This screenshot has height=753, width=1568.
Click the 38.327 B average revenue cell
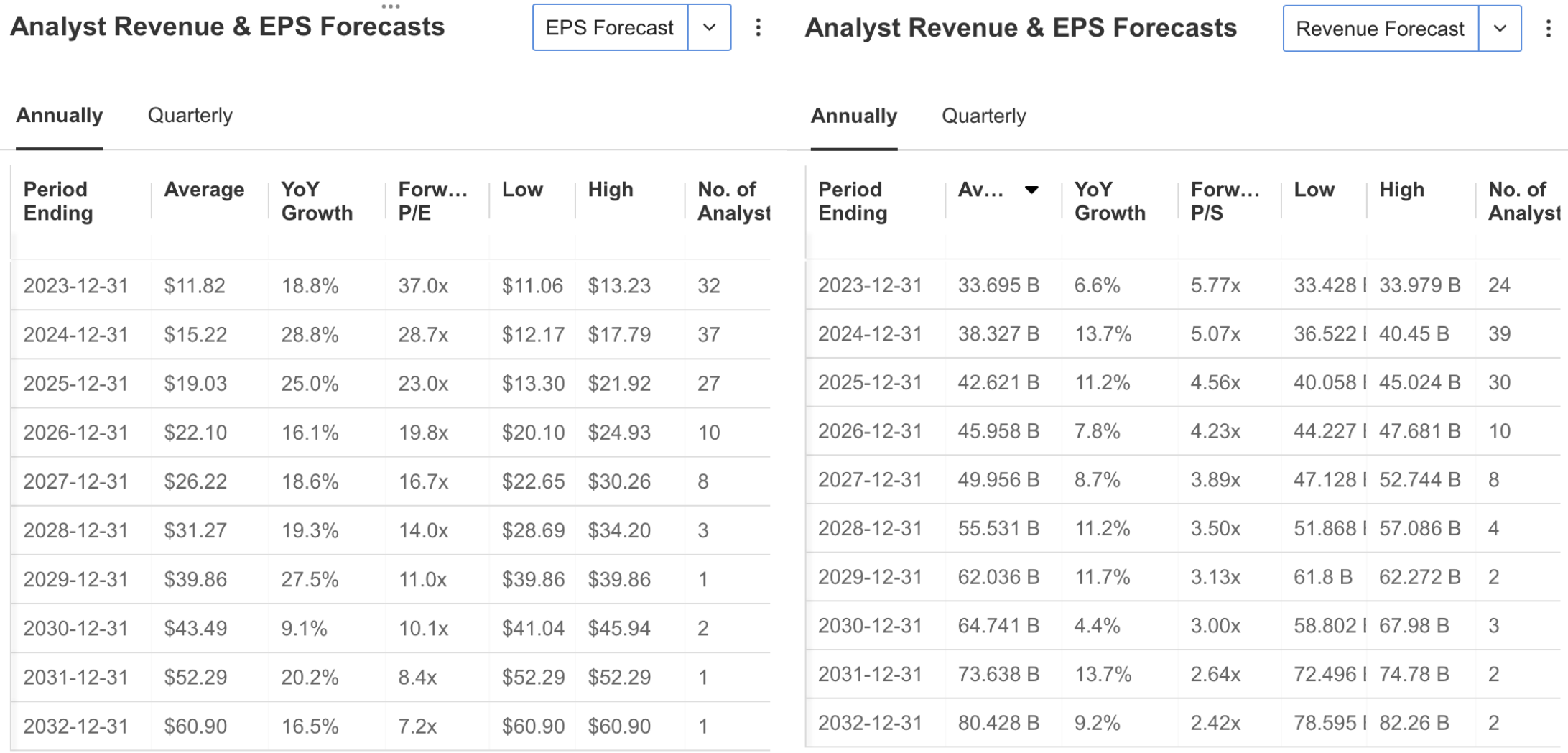click(998, 334)
